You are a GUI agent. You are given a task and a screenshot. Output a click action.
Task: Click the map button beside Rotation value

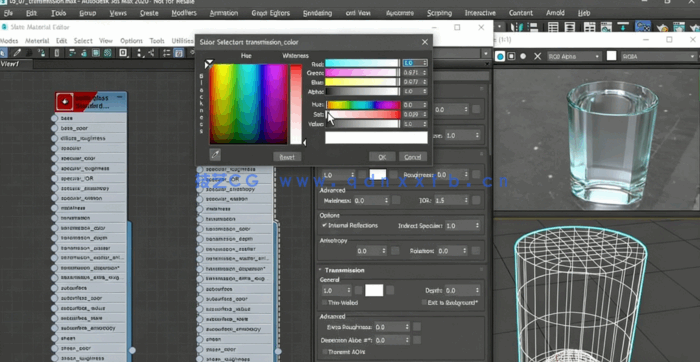coord(476,251)
